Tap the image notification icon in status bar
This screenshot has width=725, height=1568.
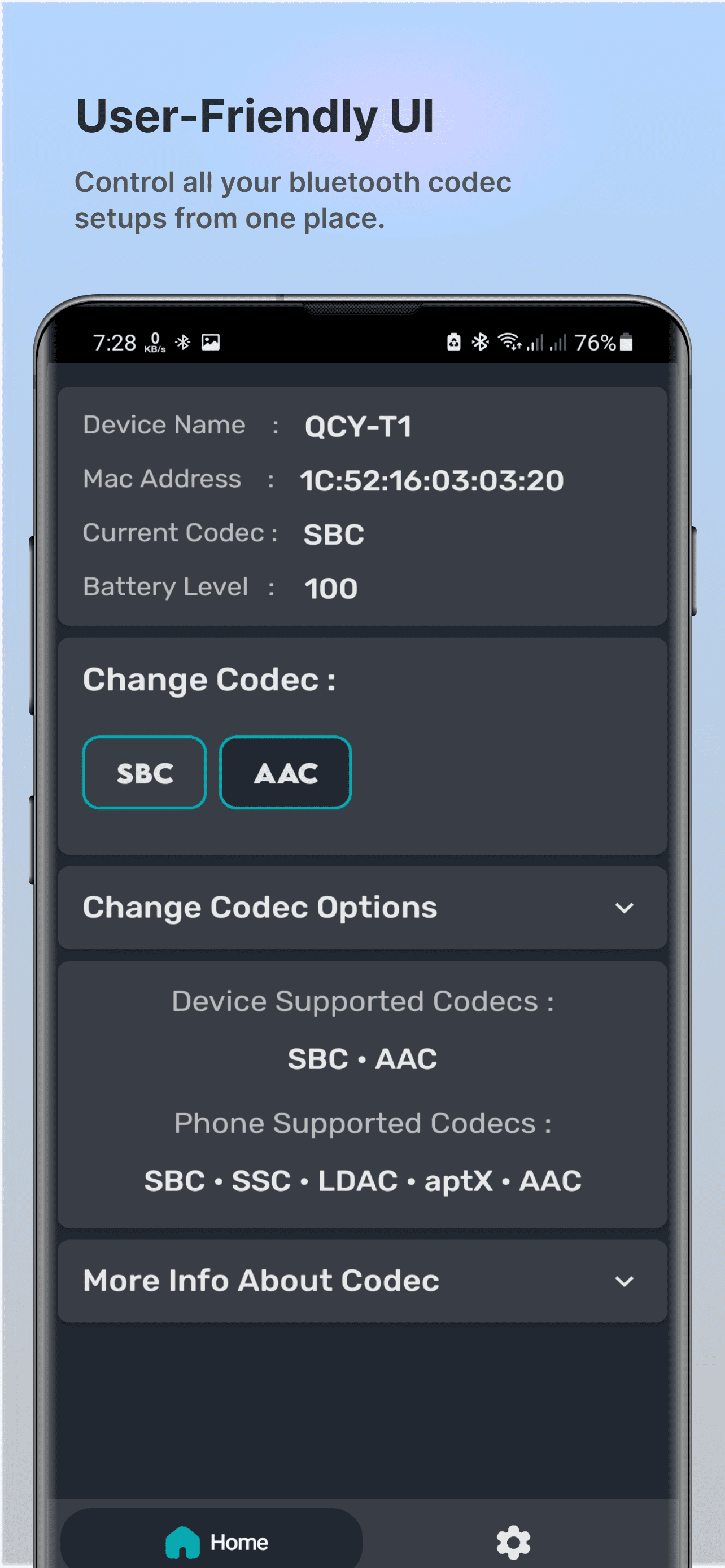tap(211, 343)
